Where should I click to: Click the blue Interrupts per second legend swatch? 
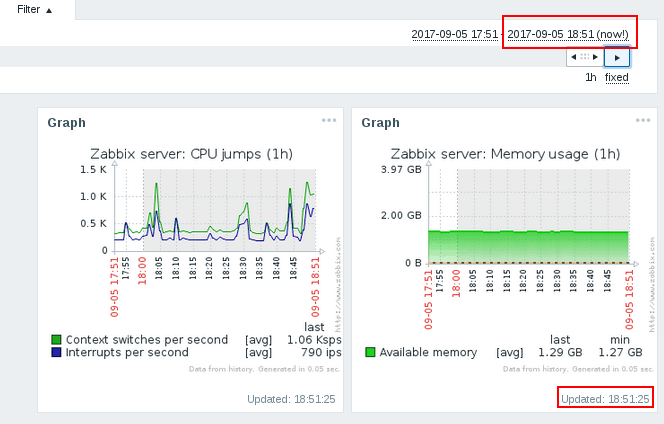click(56, 352)
